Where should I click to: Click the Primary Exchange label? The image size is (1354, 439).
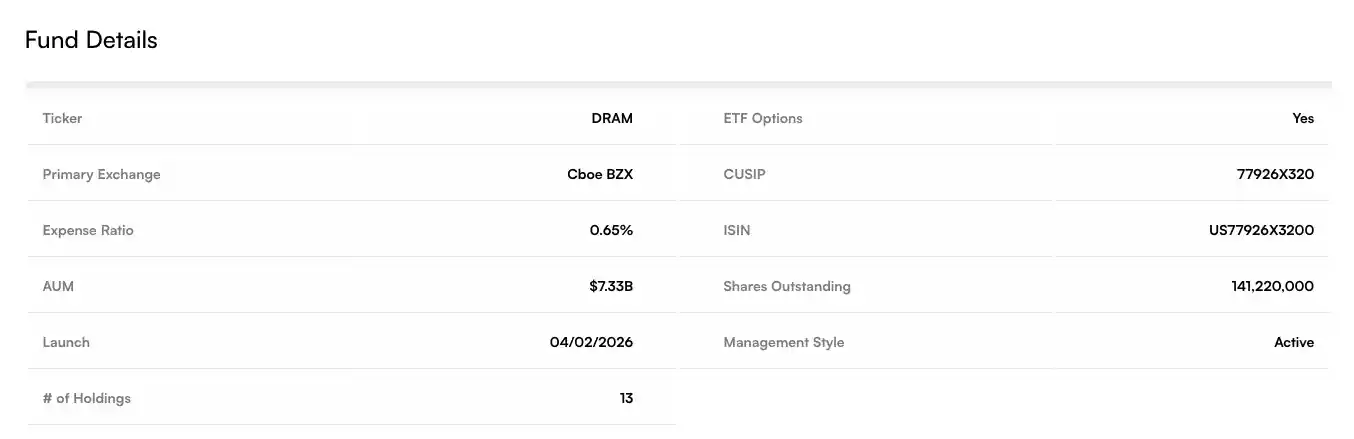click(101, 174)
